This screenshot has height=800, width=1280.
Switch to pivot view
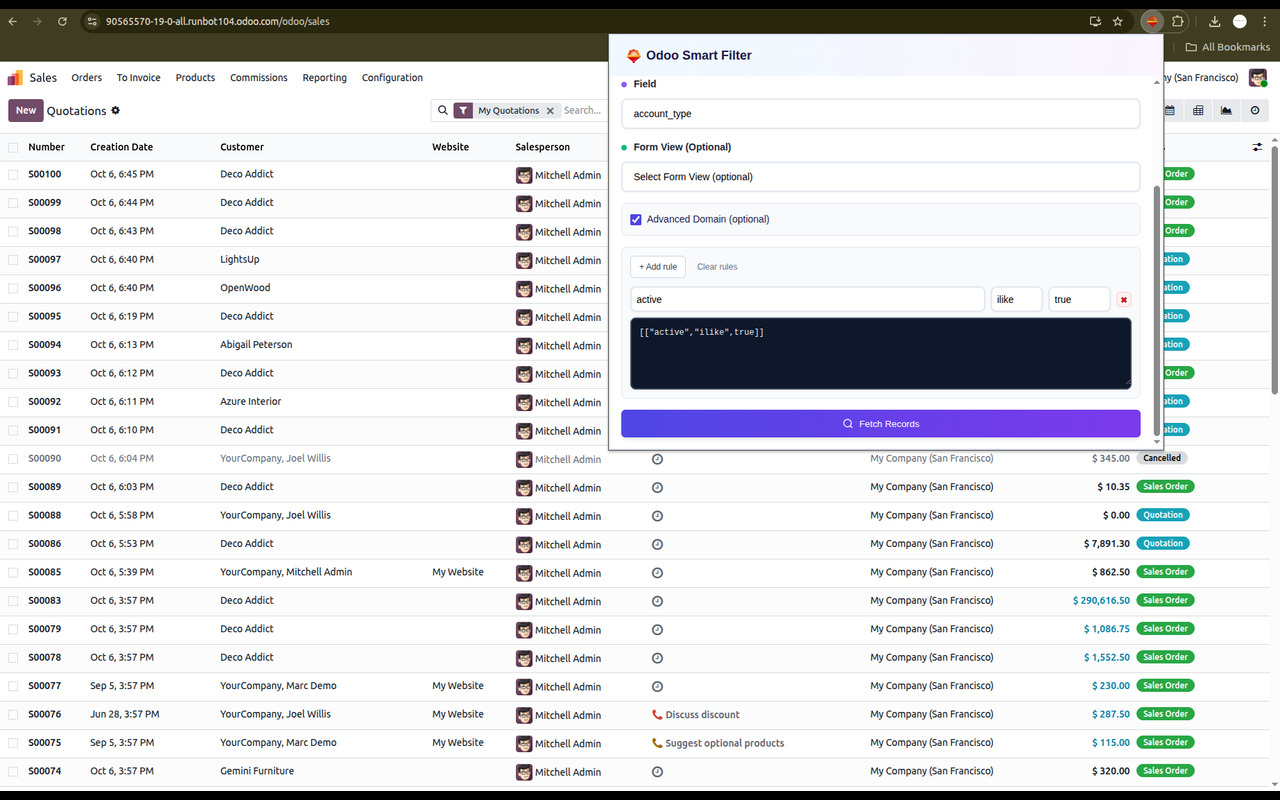pyautogui.click(x=1198, y=111)
